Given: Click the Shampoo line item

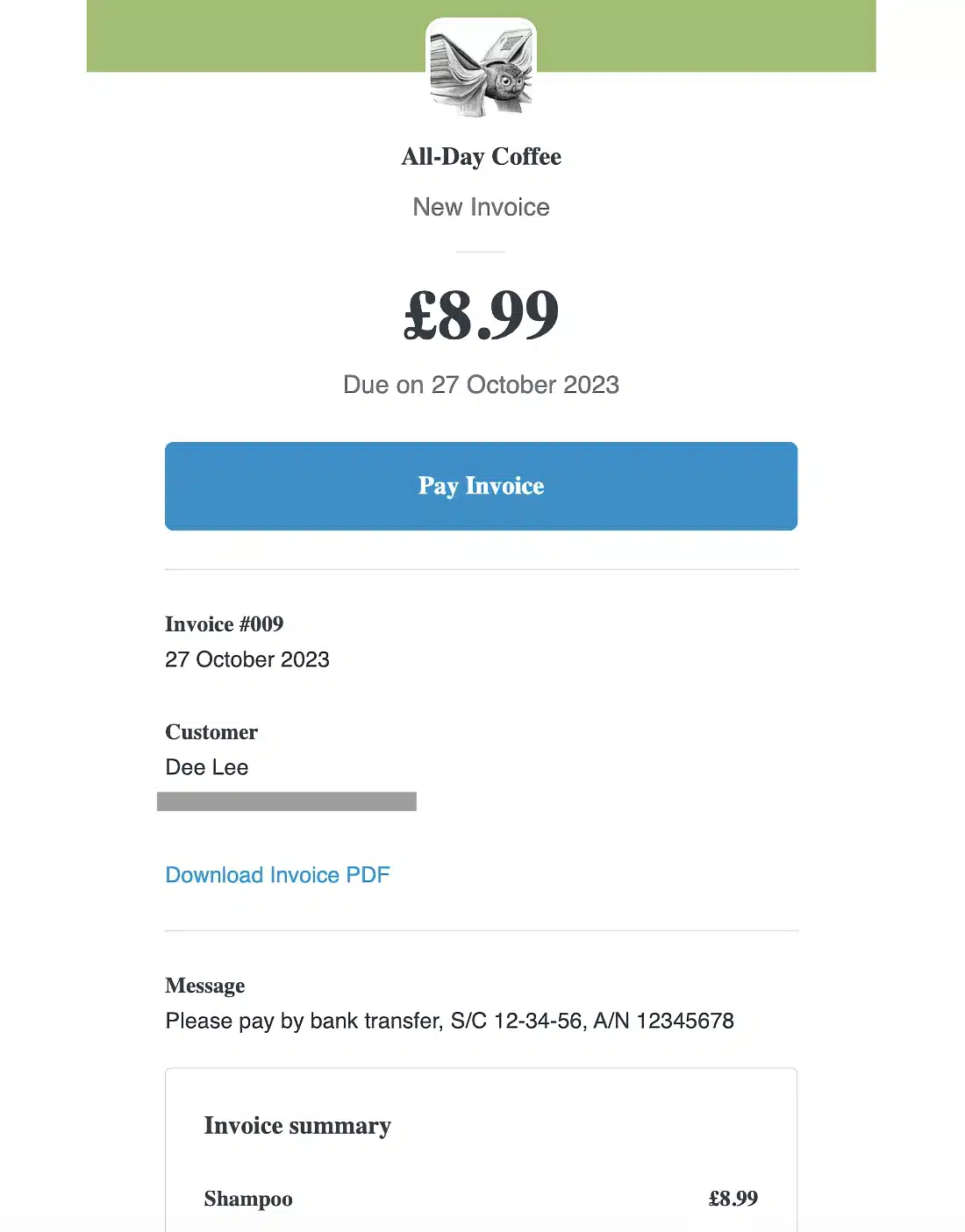Looking at the screenshot, I should (x=248, y=1199).
